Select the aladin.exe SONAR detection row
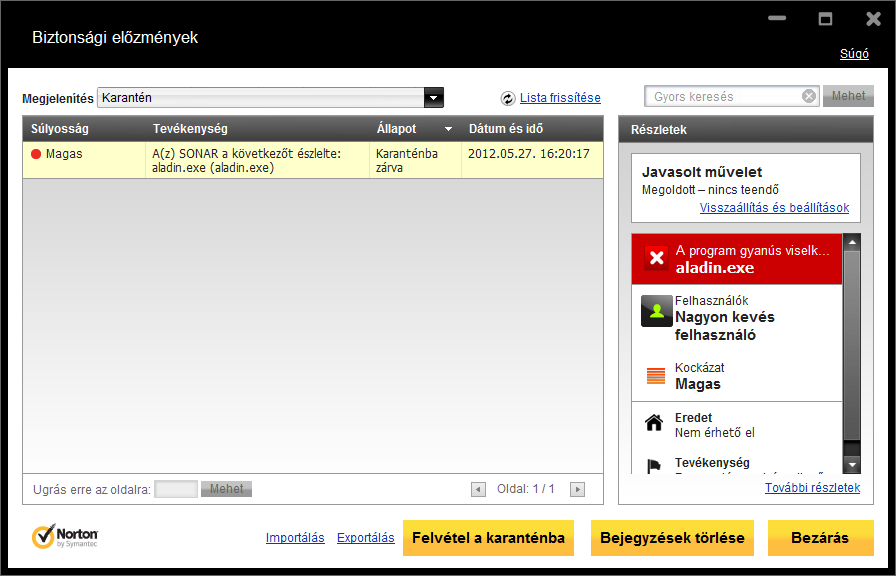The height and width of the screenshot is (576, 896). [313, 161]
